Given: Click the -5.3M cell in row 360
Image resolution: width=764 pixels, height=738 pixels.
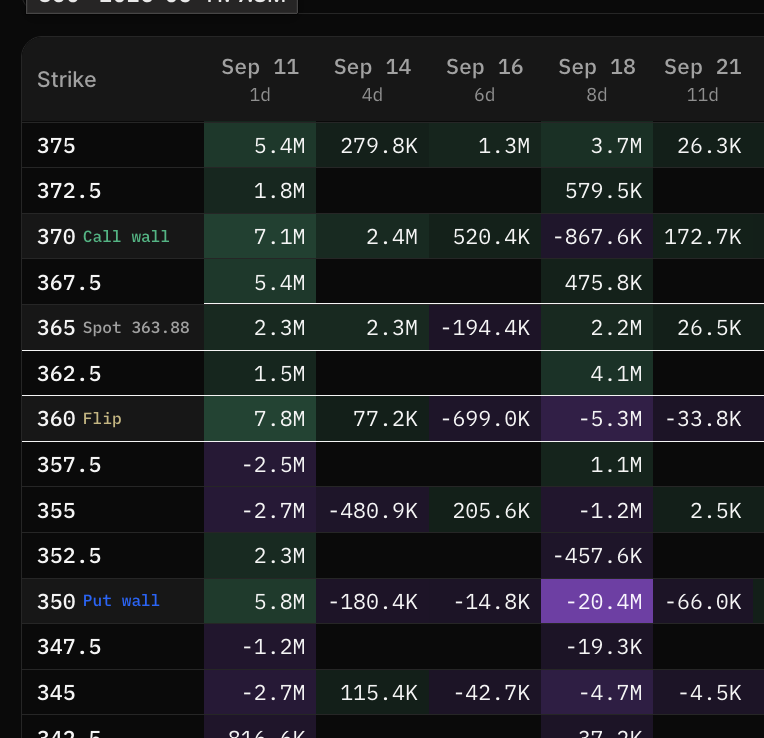Looking at the screenshot, I should click(597, 419).
